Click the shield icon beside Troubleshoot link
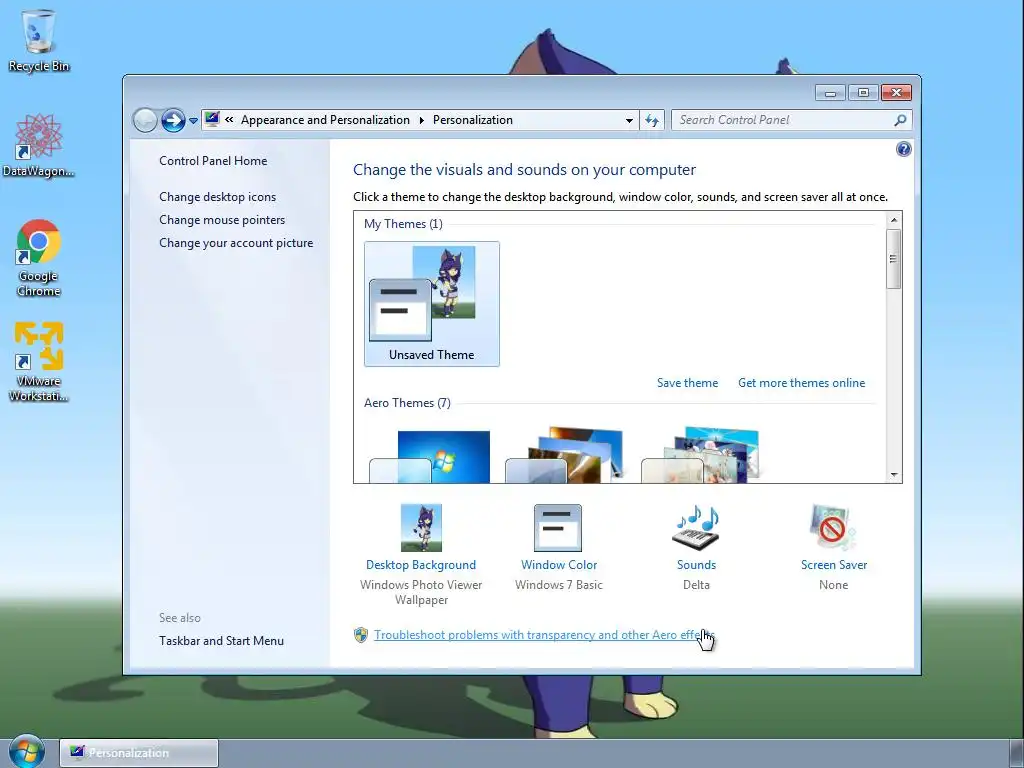Viewport: 1024px width, 768px height. click(x=360, y=635)
